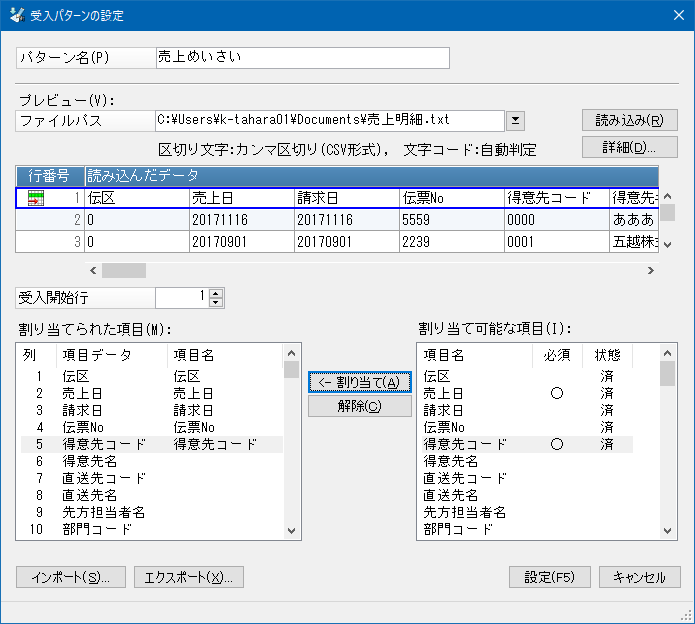The height and width of the screenshot is (624, 695).
Task: Click the 伝票No column cell in row 1
Action: click(450, 199)
